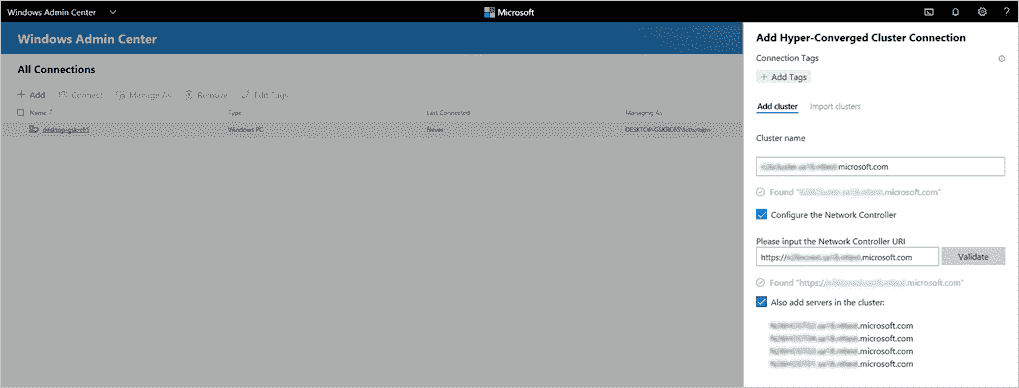Click the Cluster name input field
The image size is (1019, 388).
pyautogui.click(x=881, y=166)
